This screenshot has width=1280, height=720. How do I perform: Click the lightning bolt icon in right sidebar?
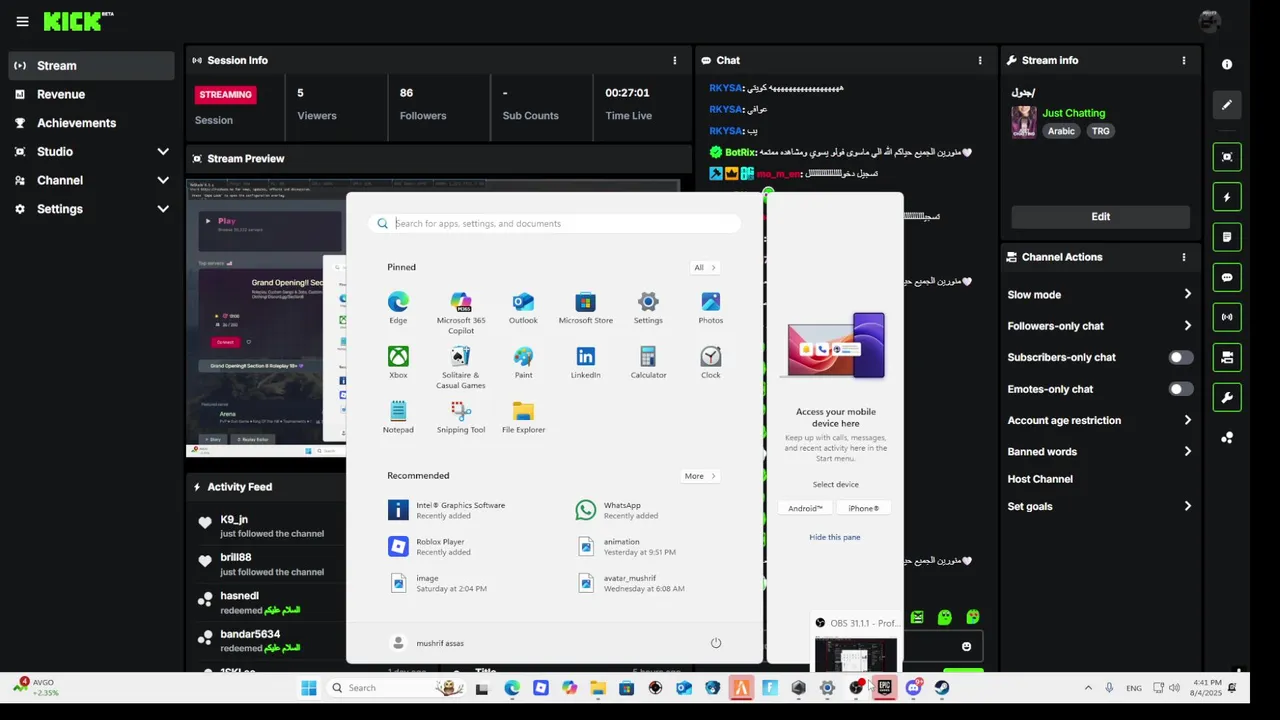pyautogui.click(x=1227, y=197)
